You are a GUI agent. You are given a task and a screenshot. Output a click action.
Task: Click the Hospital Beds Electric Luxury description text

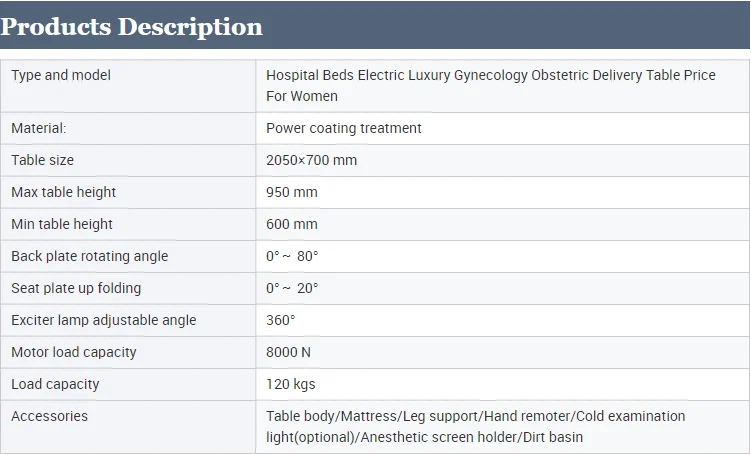[490, 86]
